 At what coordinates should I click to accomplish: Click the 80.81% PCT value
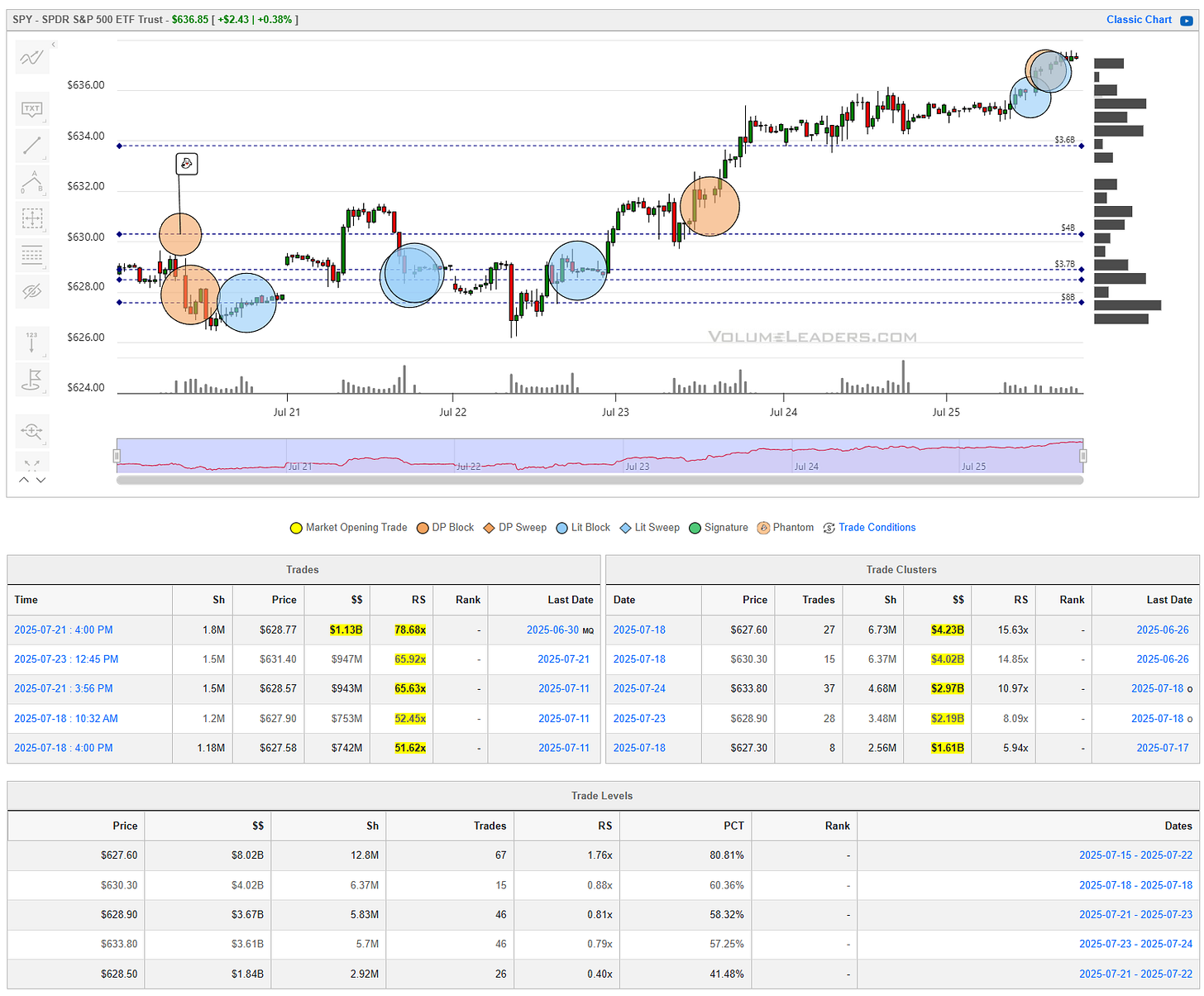[x=727, y=855]
